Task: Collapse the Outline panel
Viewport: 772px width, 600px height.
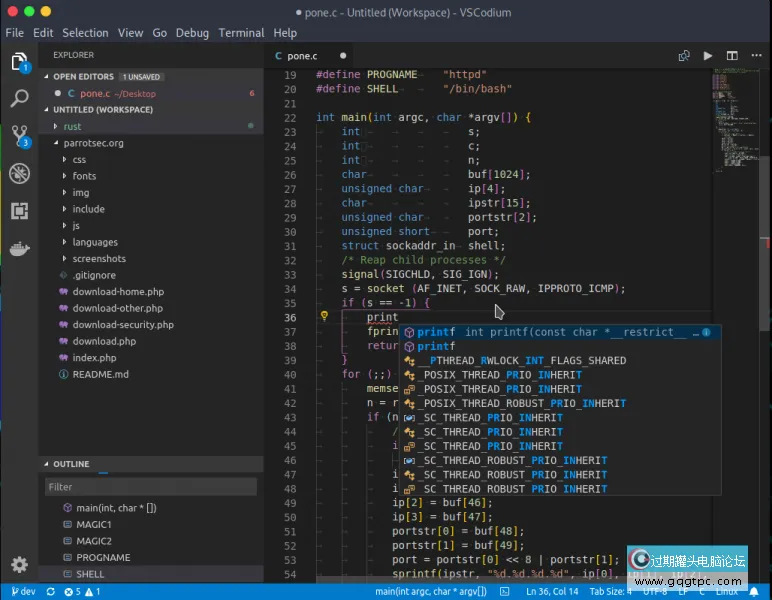Action: (x=70, y=464)
